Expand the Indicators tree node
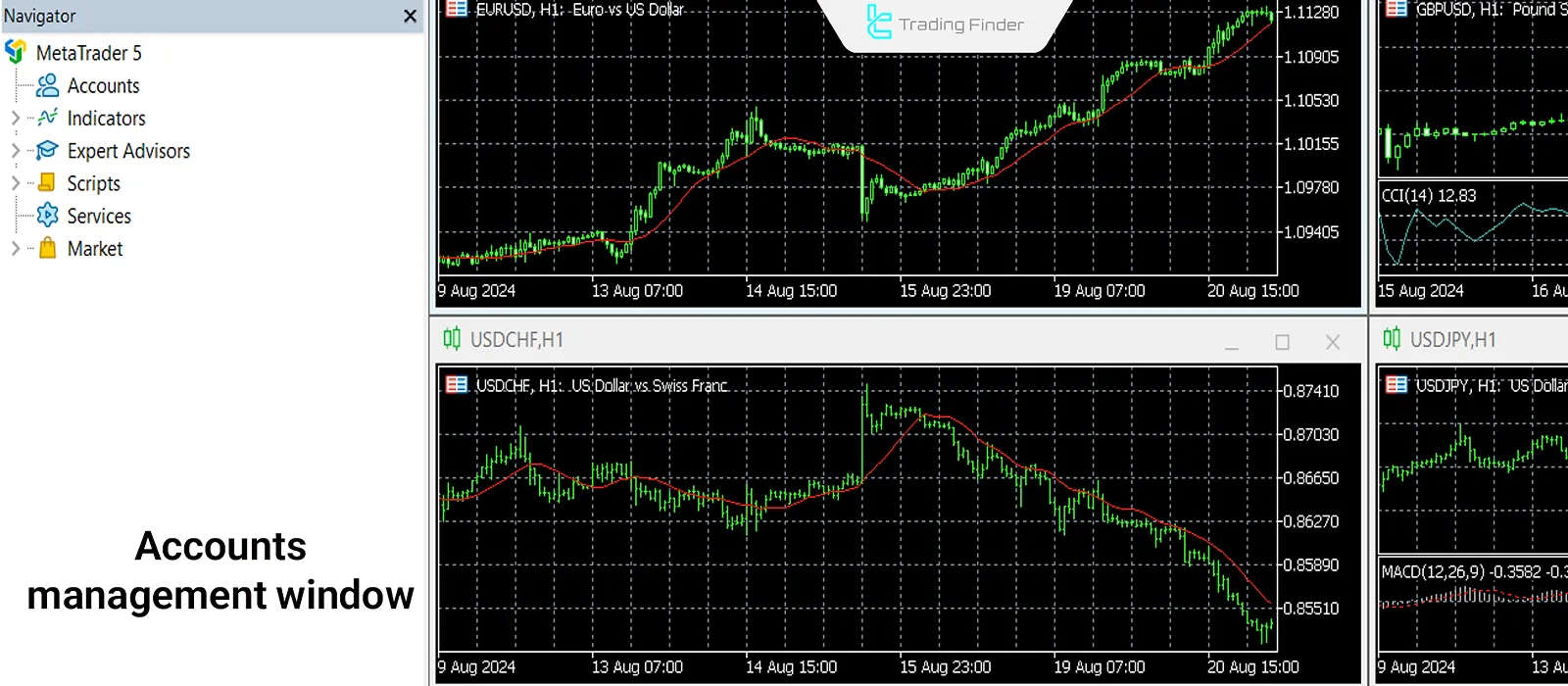 coord(15,119)
